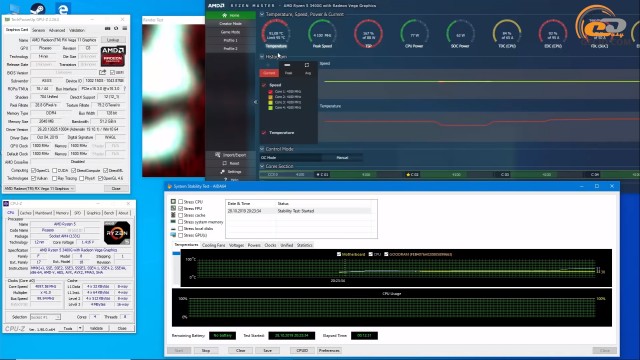Uncheck Stress FPU checkbox

point(180,209)
